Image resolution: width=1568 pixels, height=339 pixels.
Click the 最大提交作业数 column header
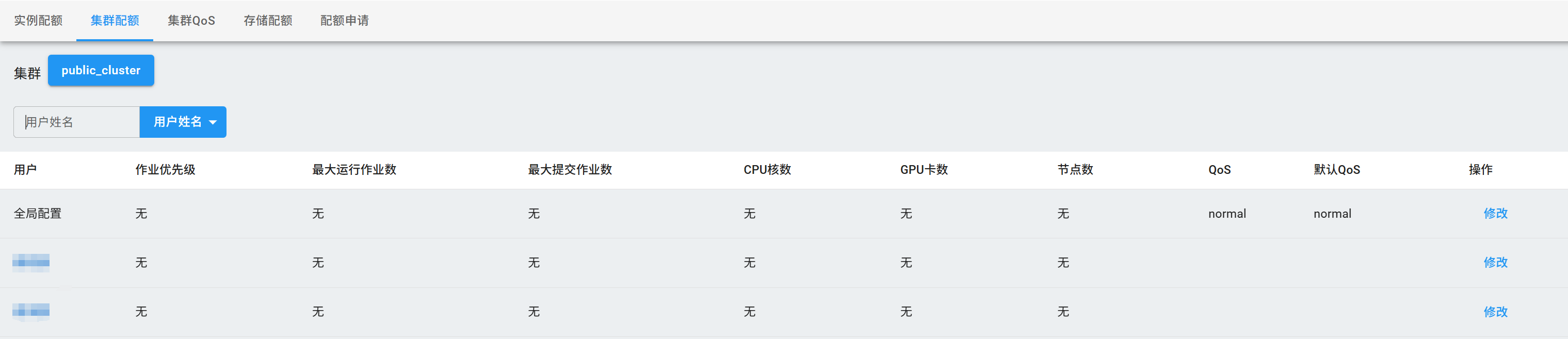570,169
